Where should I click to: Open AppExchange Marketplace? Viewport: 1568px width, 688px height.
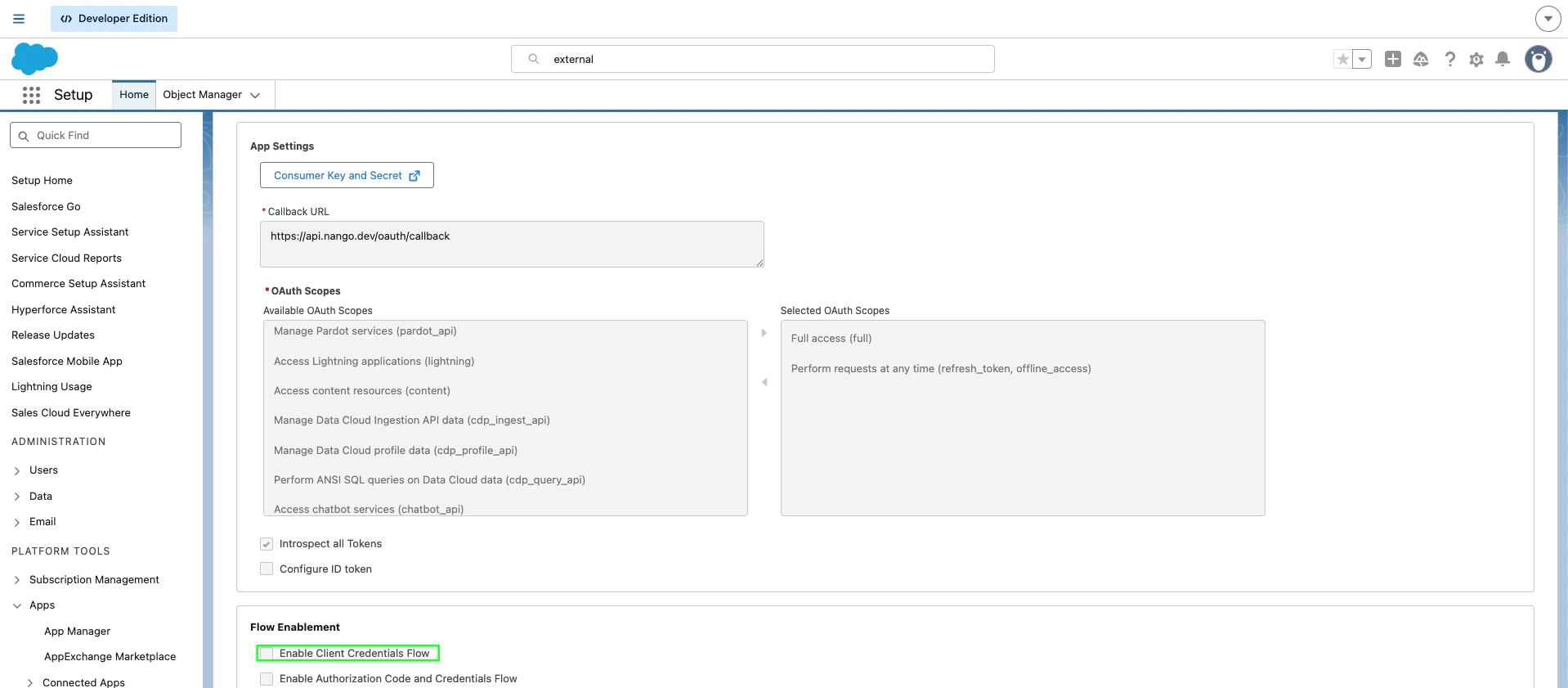point(110,657)
